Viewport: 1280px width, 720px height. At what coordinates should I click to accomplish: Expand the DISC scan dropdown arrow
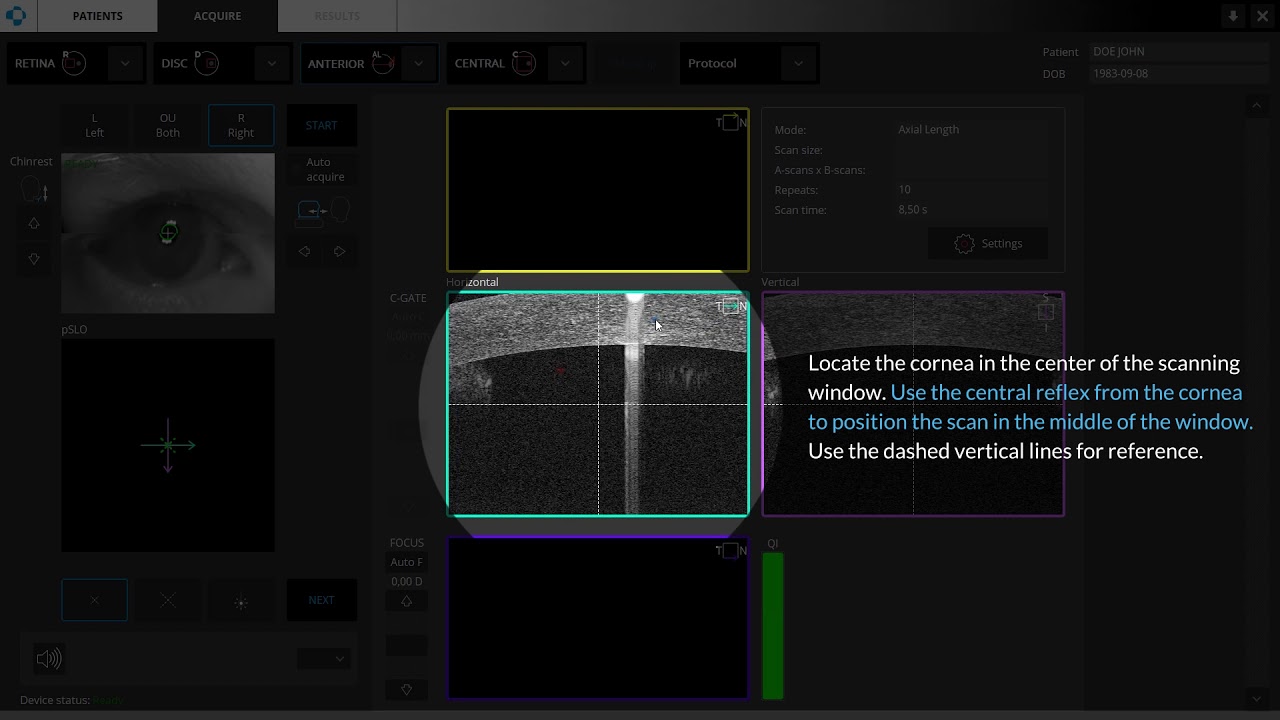(x=271, y=63)
